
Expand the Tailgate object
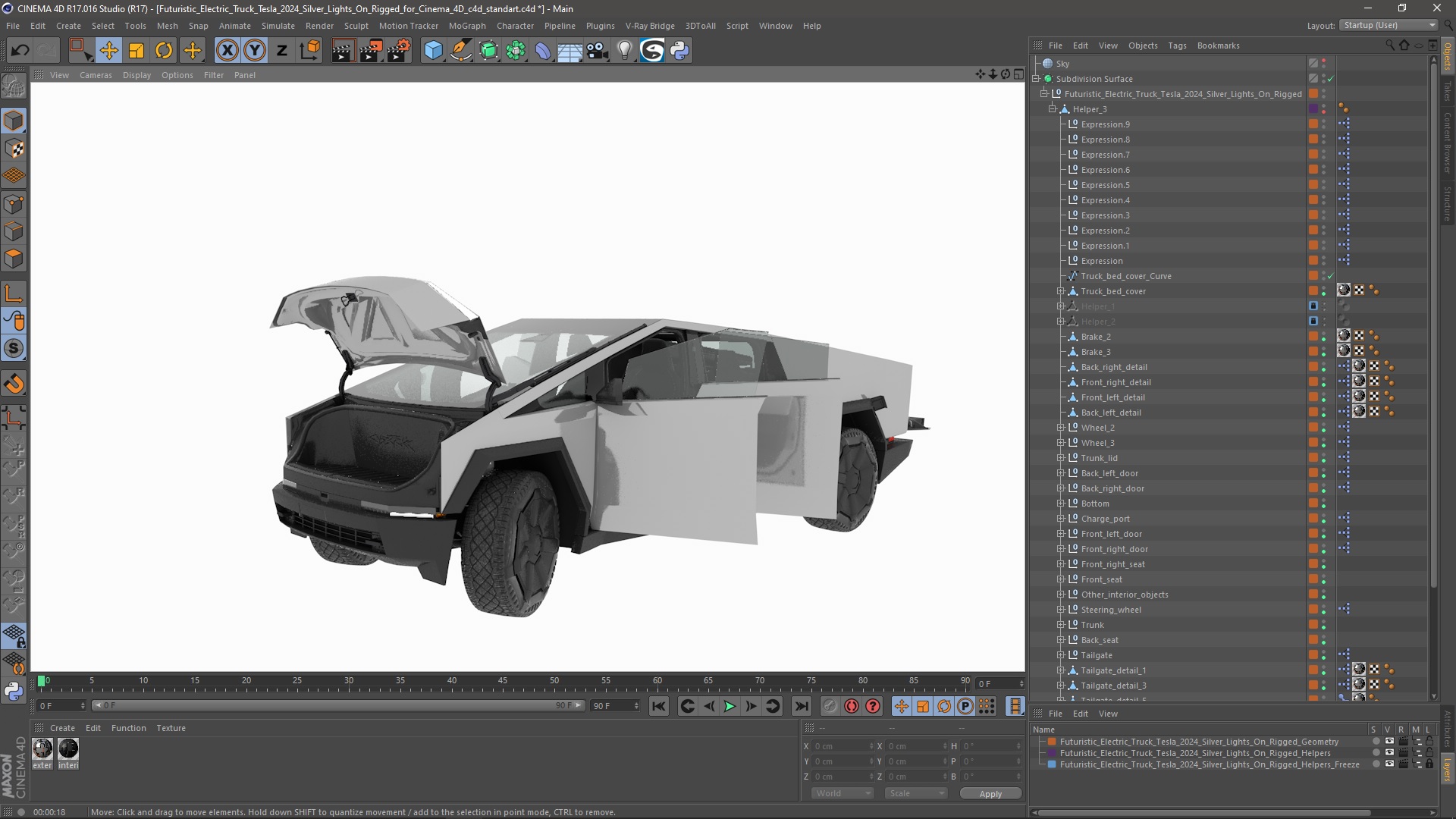point(1061,655)
